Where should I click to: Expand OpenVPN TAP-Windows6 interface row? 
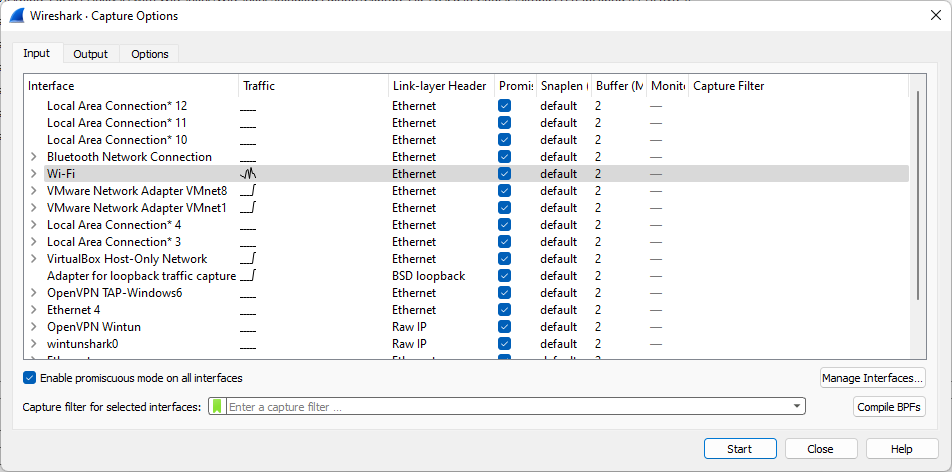click(34, 293)
